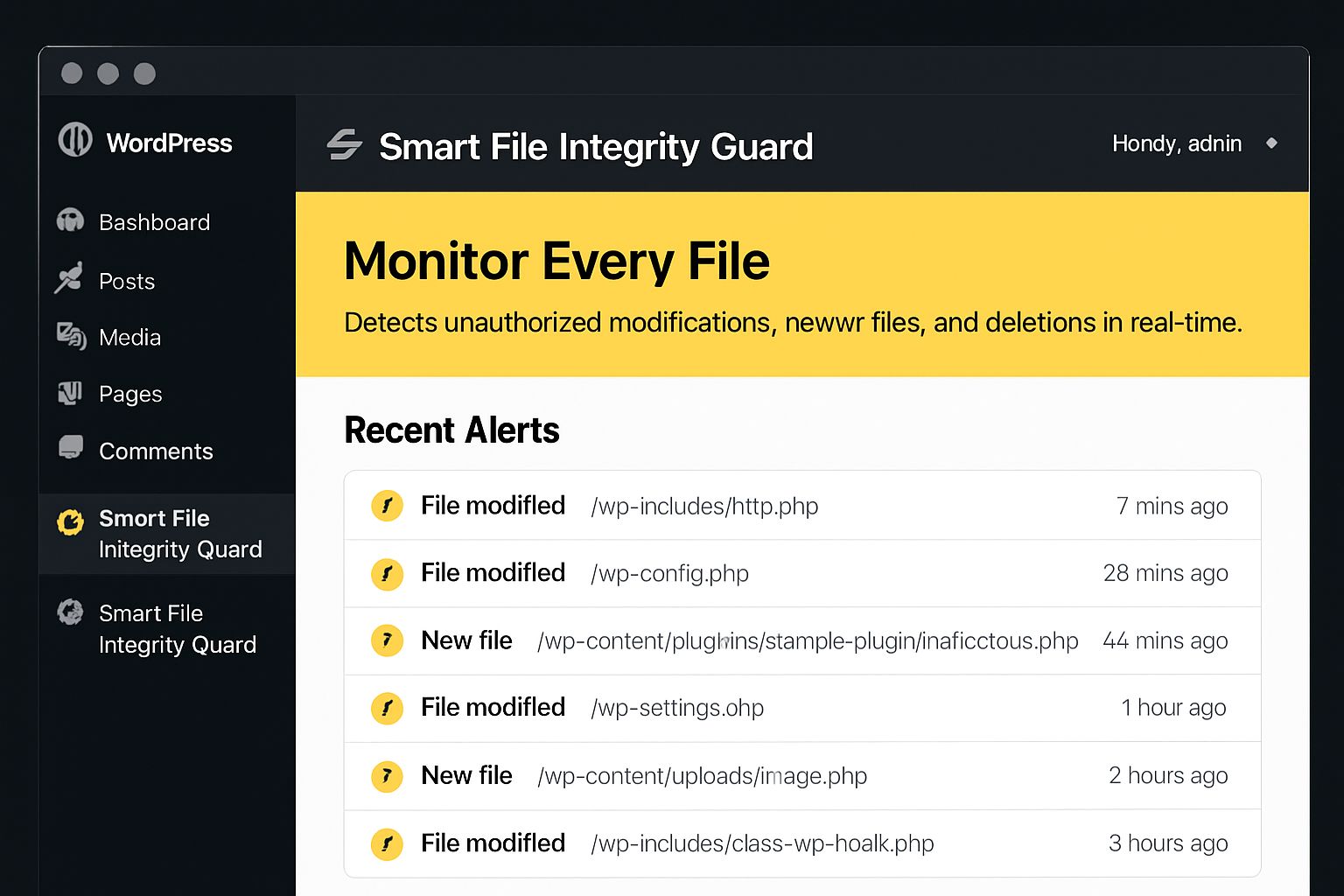Click the Media sidebar icon
The width and height of the screenshot is (1344, 896).
(71, 336)
